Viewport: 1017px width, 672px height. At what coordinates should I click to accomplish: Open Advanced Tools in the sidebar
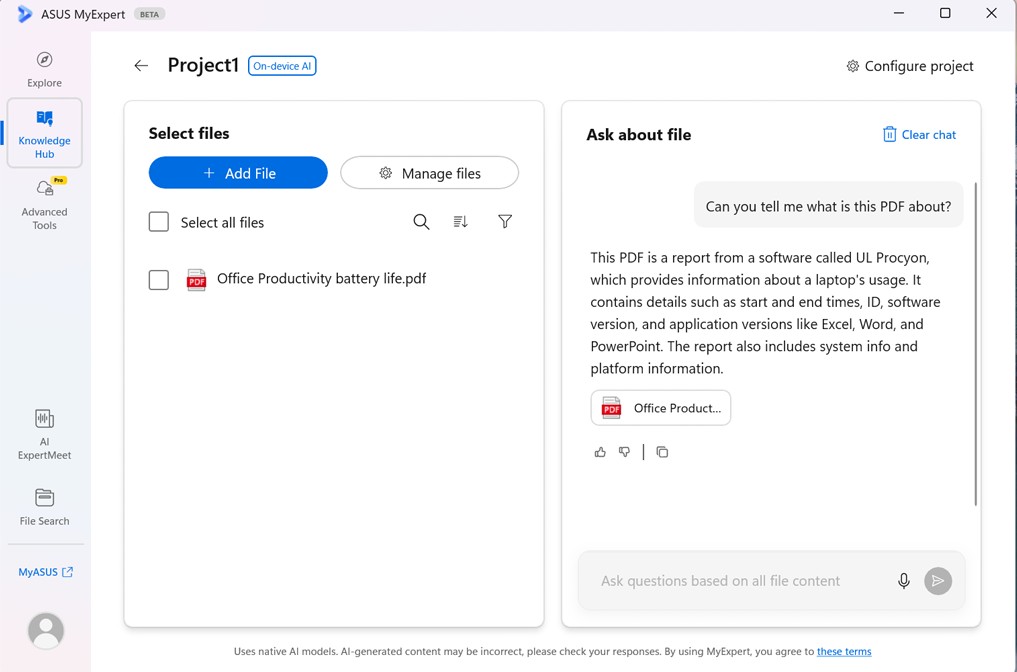tap(44, 204)
